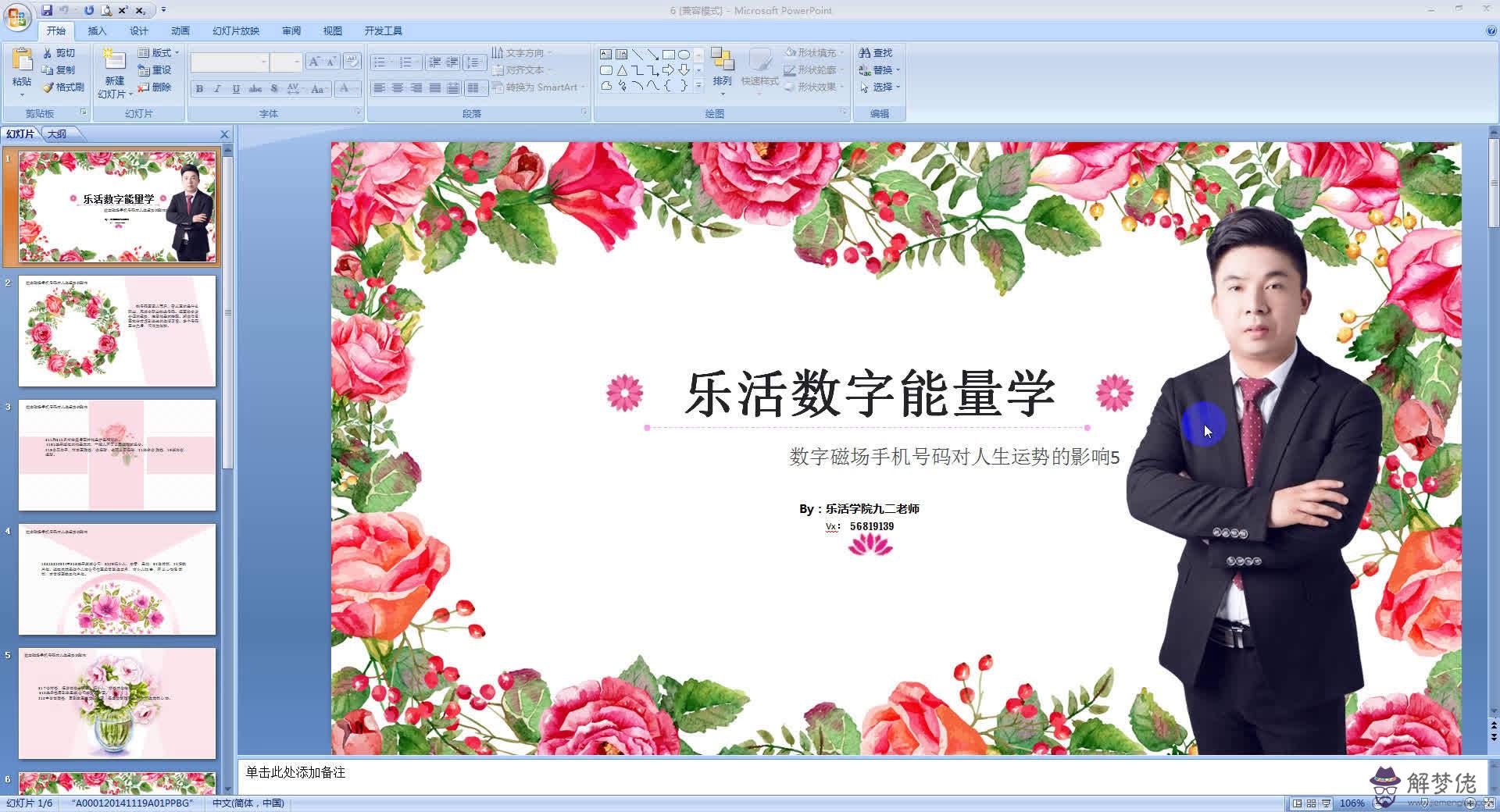1500x812 pixels.
Task: Customize quick access toolbar dropdown
Action: pyautogui.click(x=162, y=10)
